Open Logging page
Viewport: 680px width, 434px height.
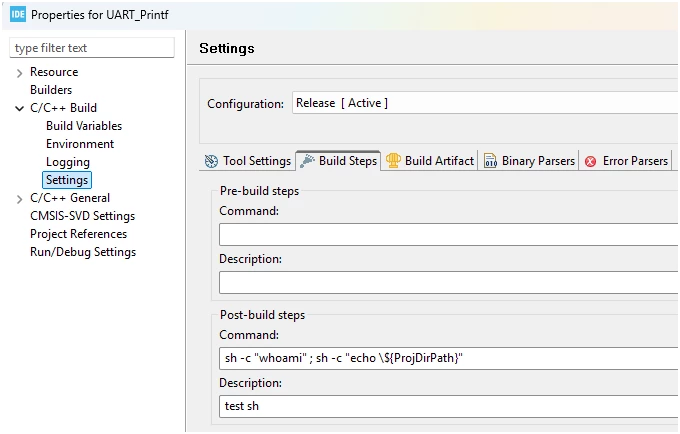click(68, 162)
